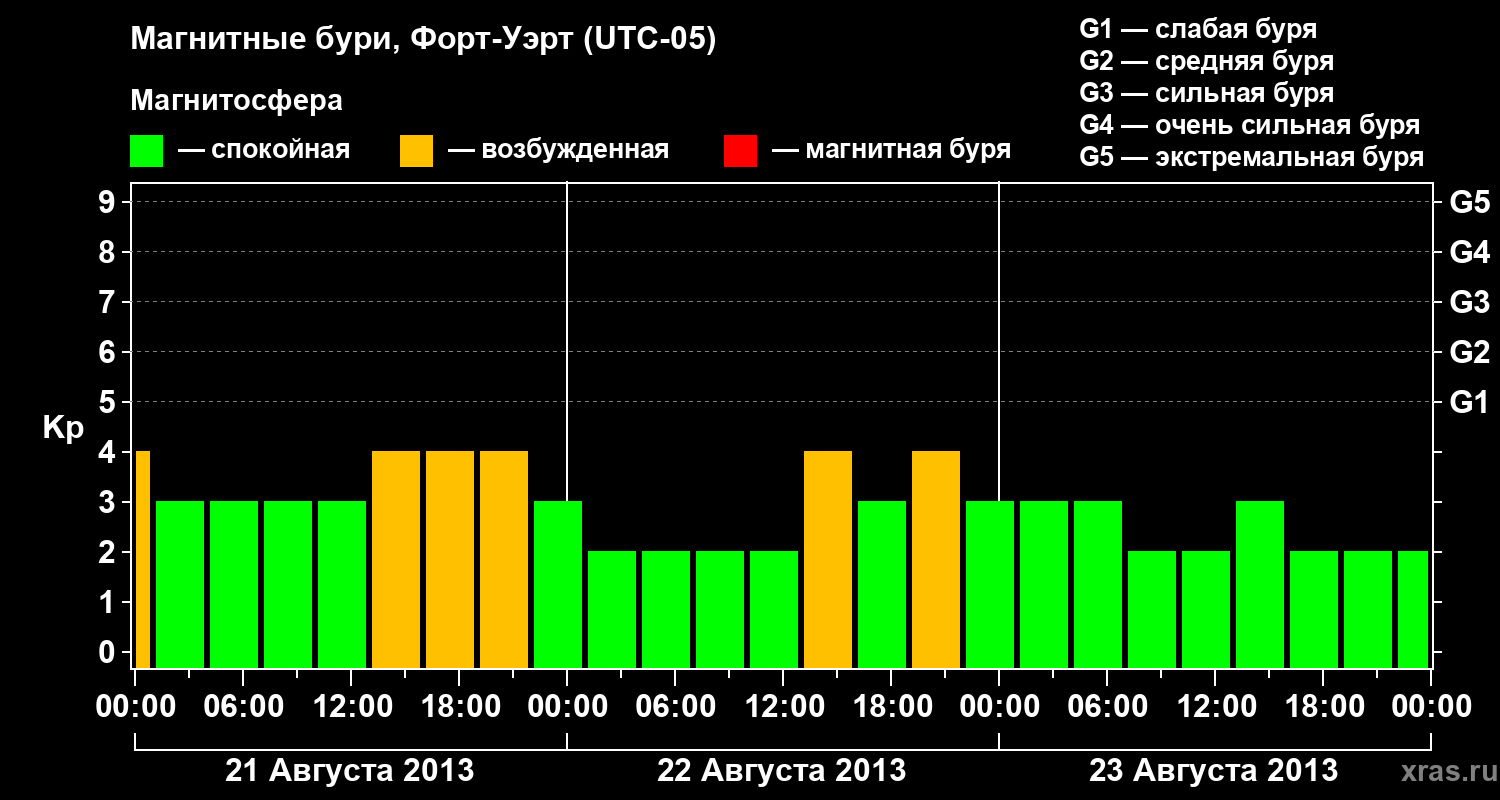This screenshot has width=1500, height=800.
Task: Click the '21 Августа 2013' date label
Action: coord(350,770)
